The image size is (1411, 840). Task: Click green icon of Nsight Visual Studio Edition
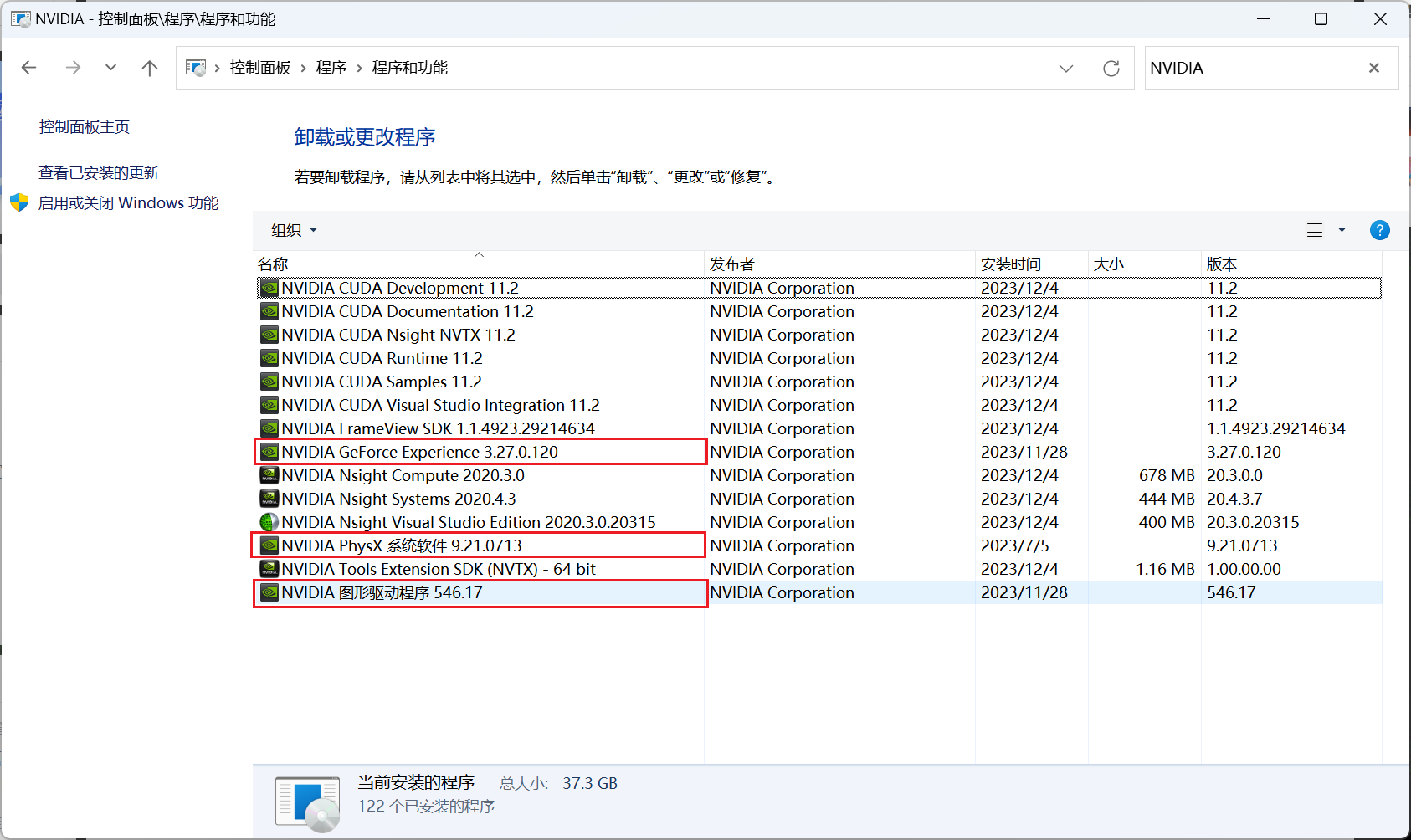click(269, 523)
